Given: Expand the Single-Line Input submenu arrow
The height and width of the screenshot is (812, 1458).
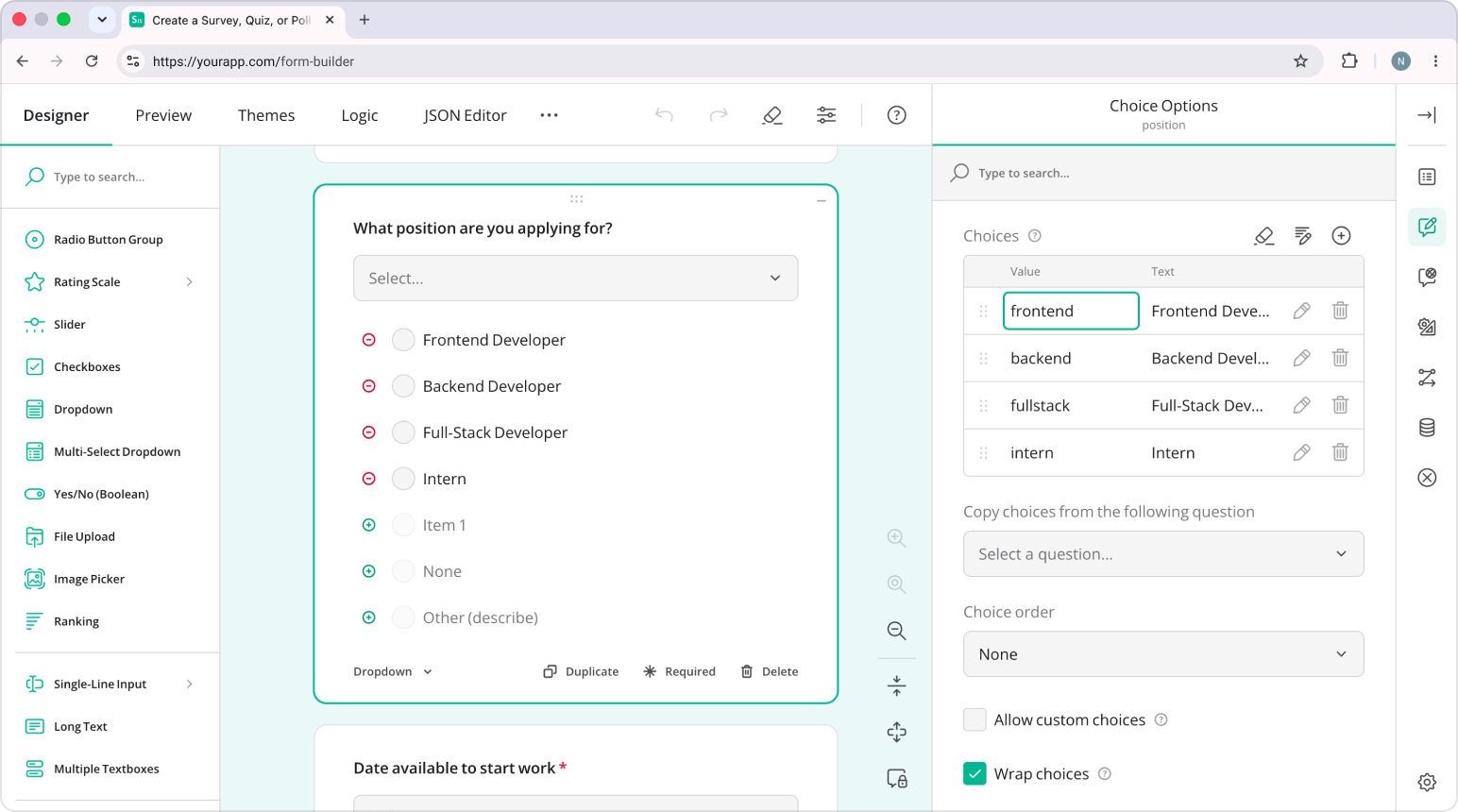Looking at the screenshot, I should click(190, 685).
